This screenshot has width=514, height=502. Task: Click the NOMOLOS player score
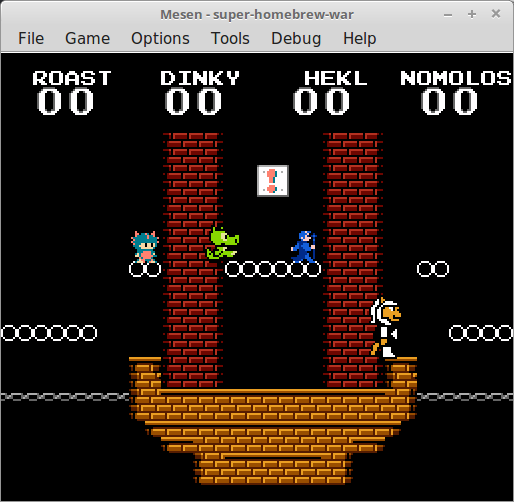pyautogui.click(x=449, y=101)
